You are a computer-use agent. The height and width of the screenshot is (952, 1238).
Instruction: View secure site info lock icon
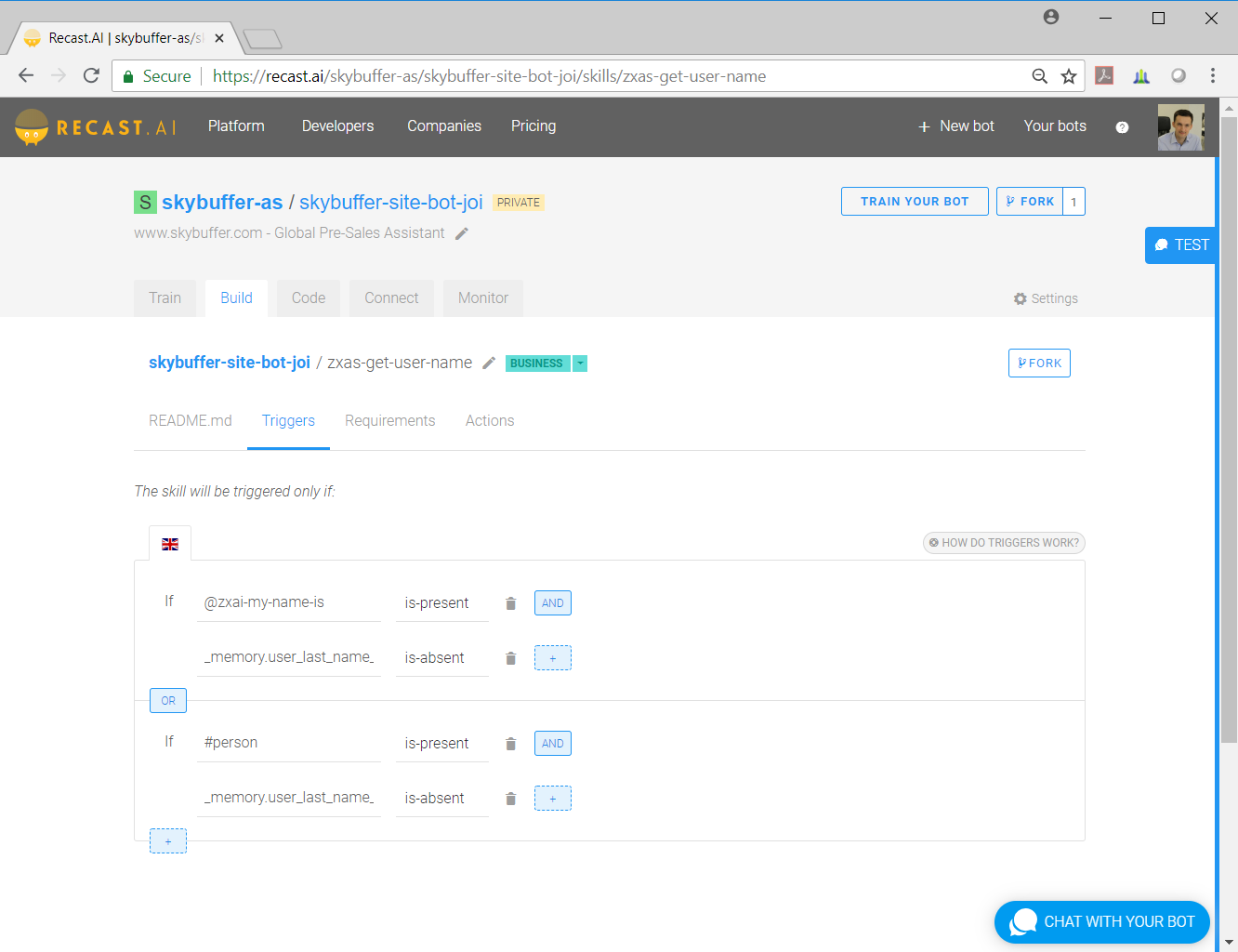128,76
